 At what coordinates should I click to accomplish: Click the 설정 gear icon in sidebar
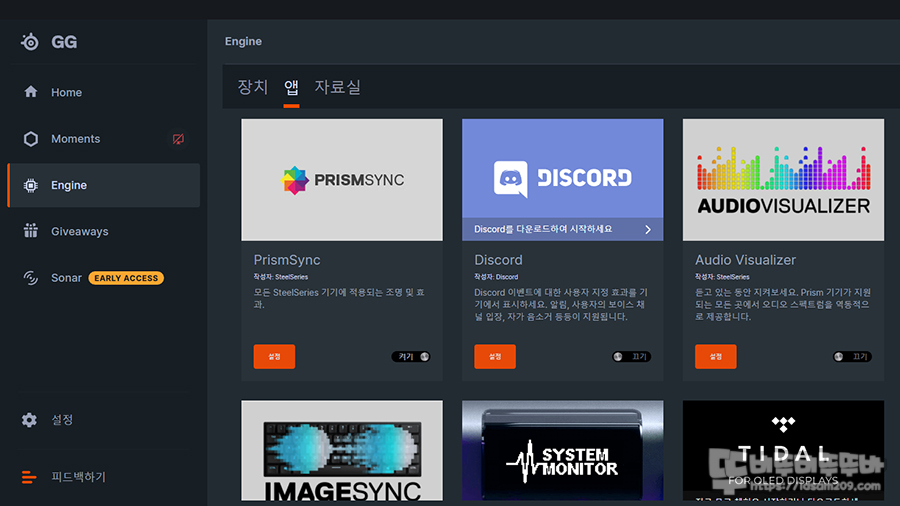point(29,420)
